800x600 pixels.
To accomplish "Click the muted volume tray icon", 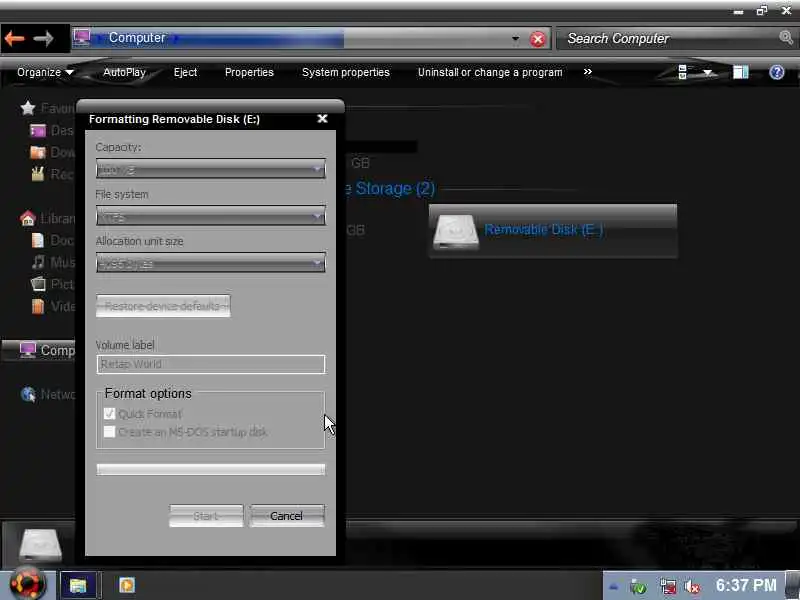I will click(692, 587).
